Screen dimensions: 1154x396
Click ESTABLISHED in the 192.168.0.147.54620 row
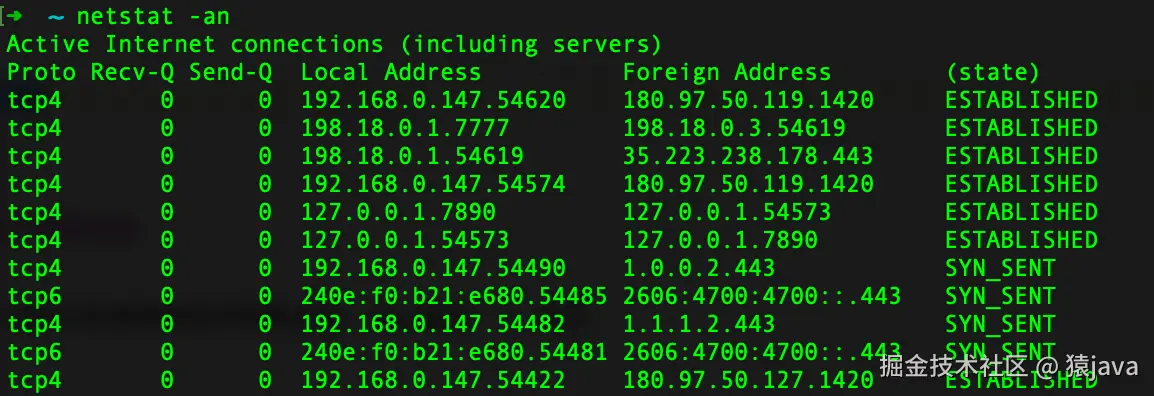point(1022,100)
